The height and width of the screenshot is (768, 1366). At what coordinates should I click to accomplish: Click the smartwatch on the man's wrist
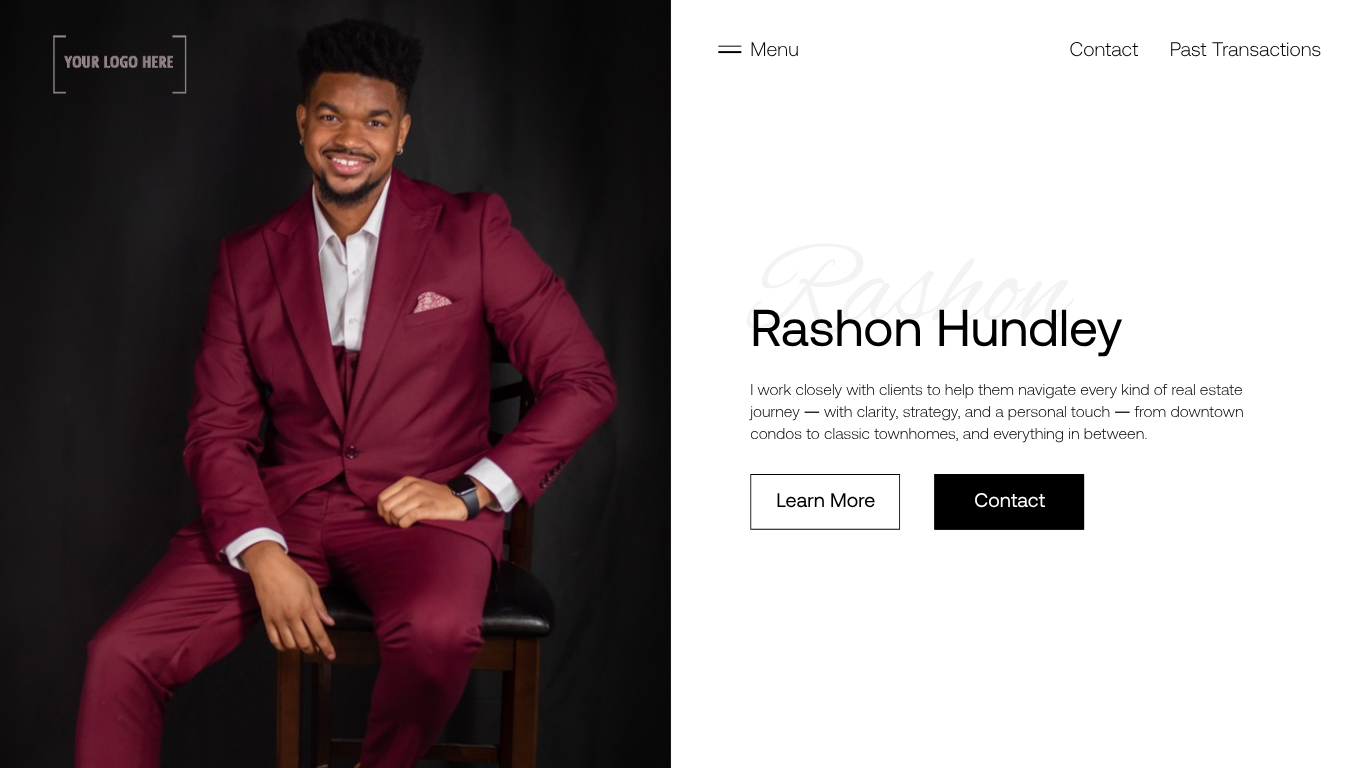463,495
